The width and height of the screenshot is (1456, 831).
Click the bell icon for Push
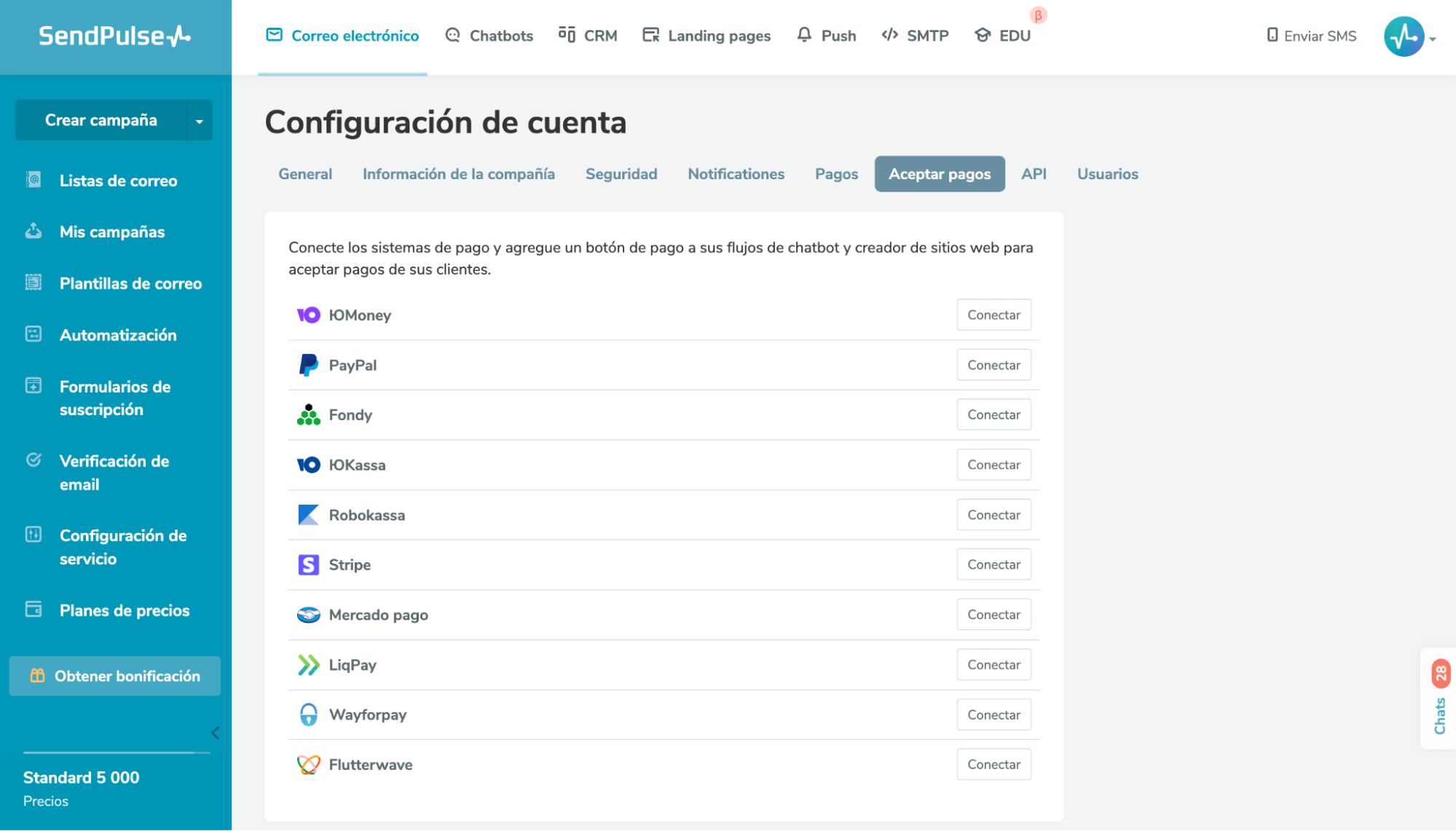[x=804, y=35]
